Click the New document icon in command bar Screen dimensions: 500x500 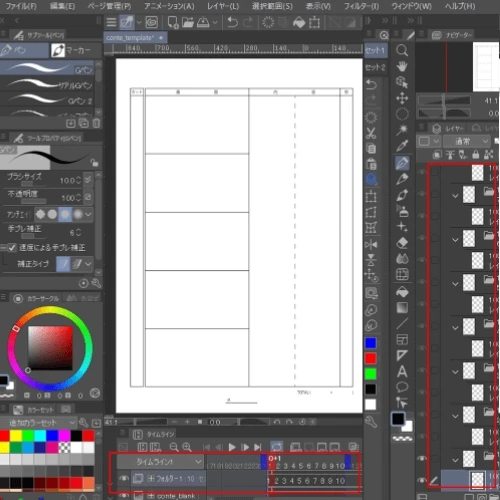[173, 22]
